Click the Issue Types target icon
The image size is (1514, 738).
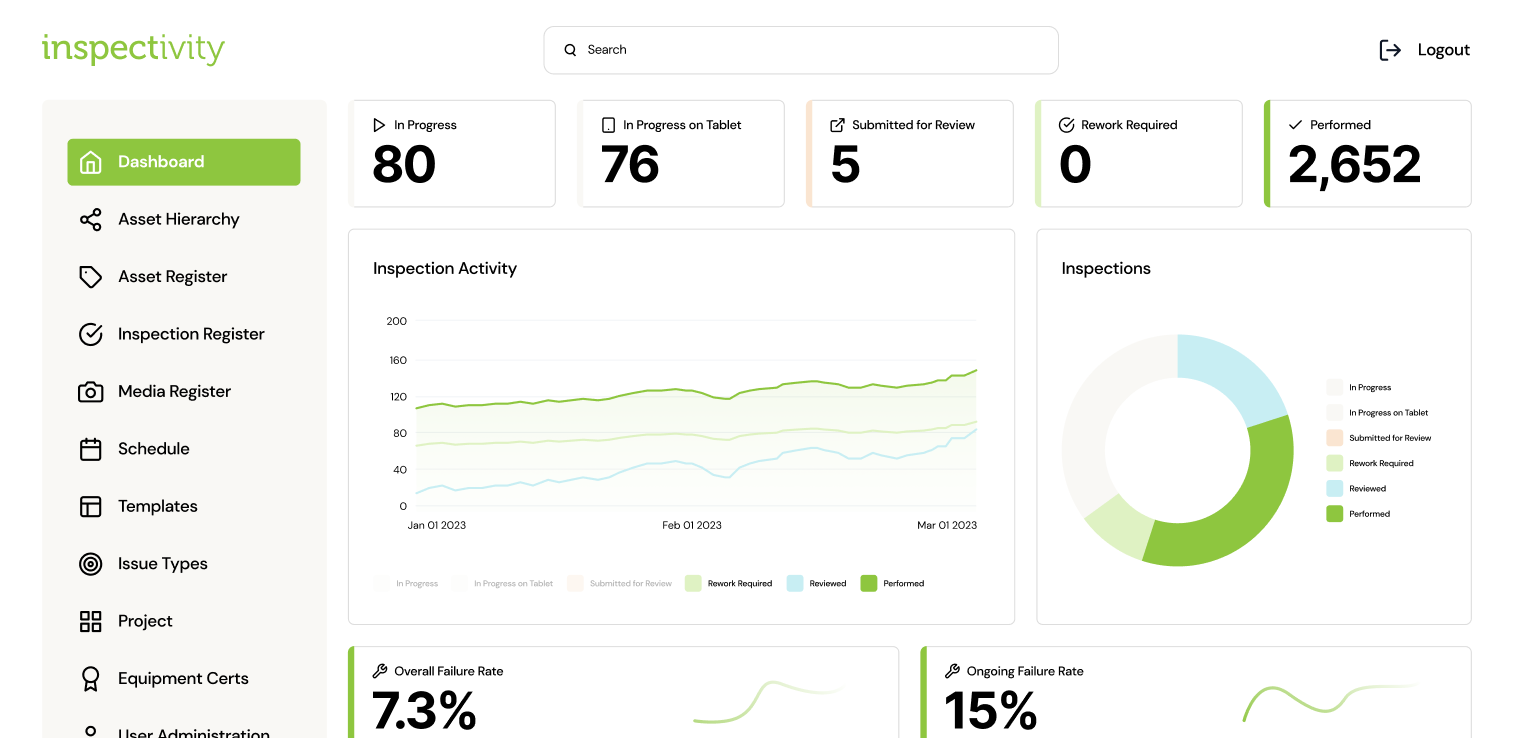pyautogui.click(x=90, y=564)
